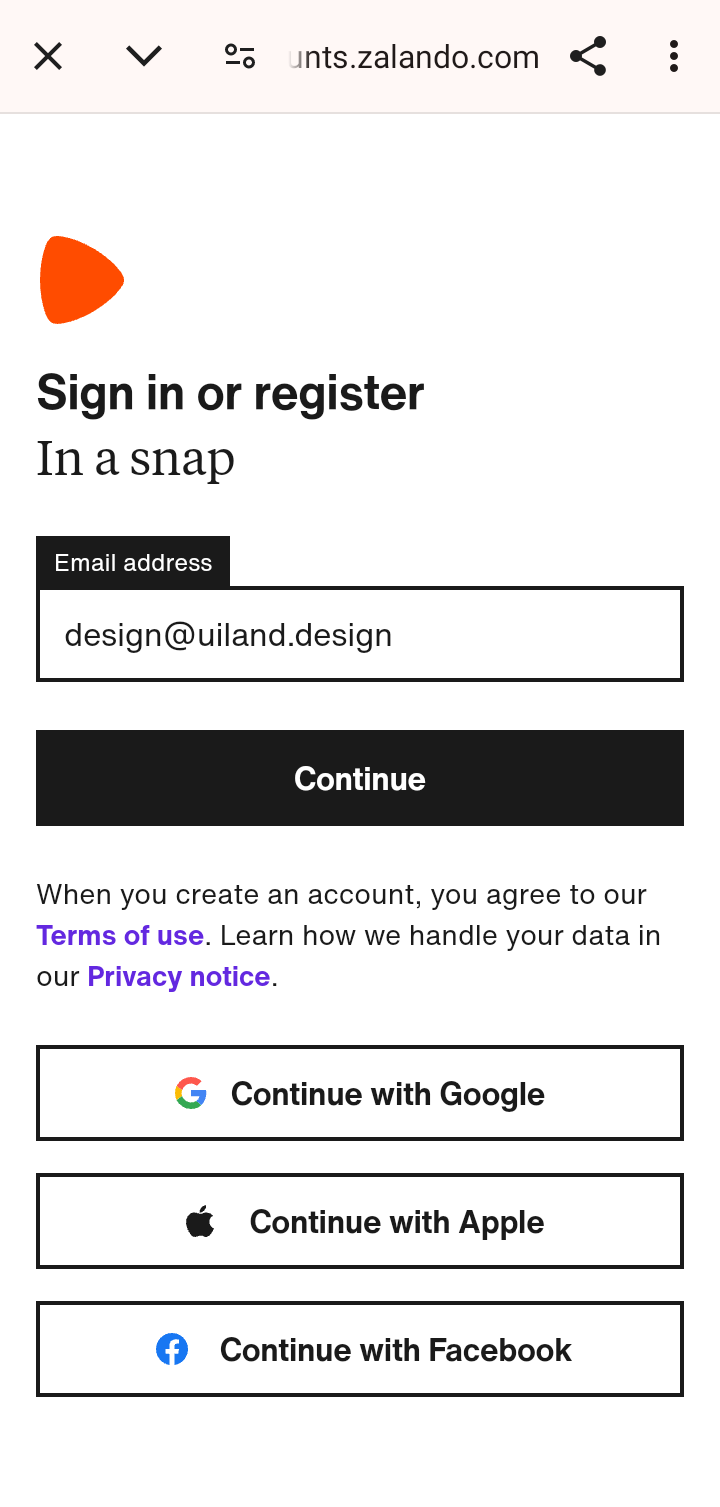Choose "Continue with Apple" button text
The image size is (720, 1507).
coord(397,1222)
